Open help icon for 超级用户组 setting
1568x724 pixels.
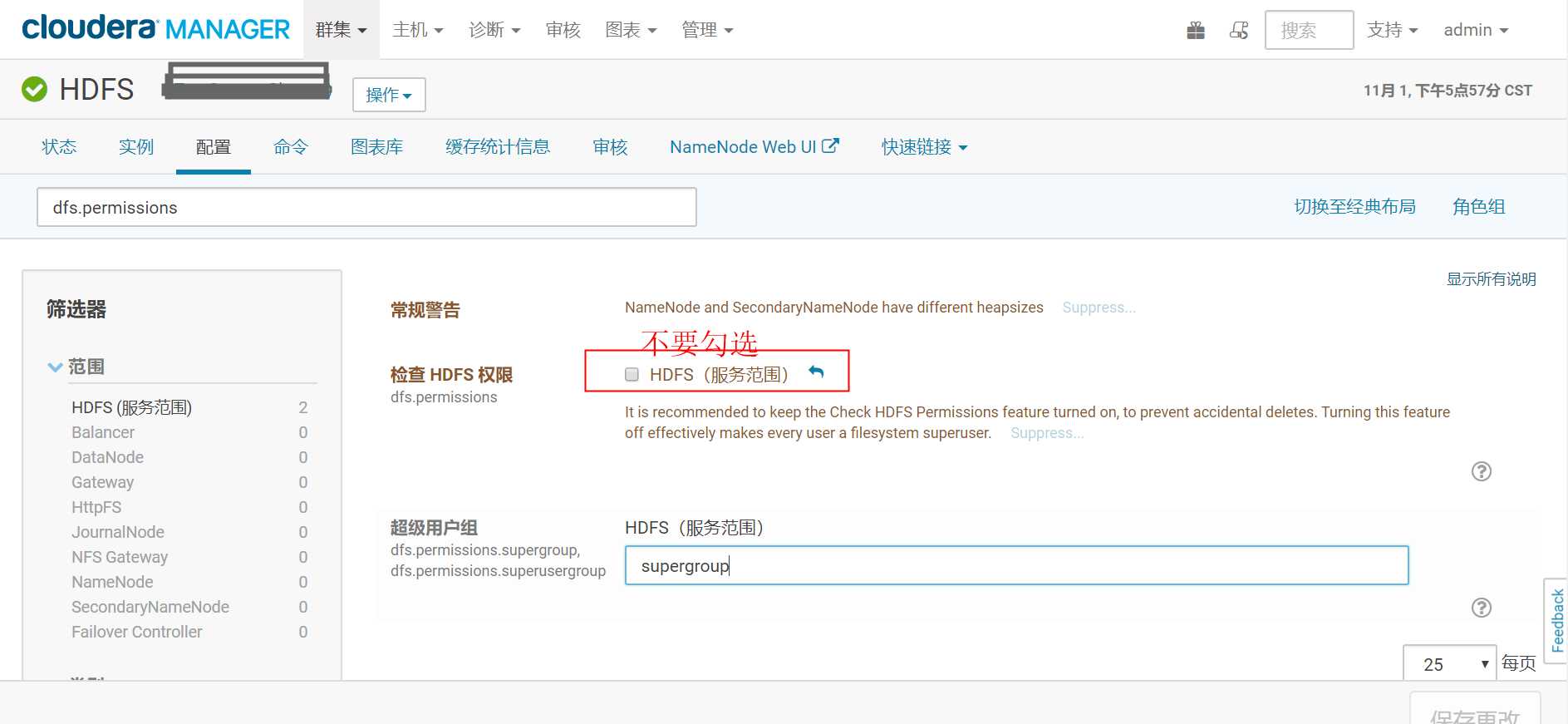pyautogui.click(x=1481, y=608)
